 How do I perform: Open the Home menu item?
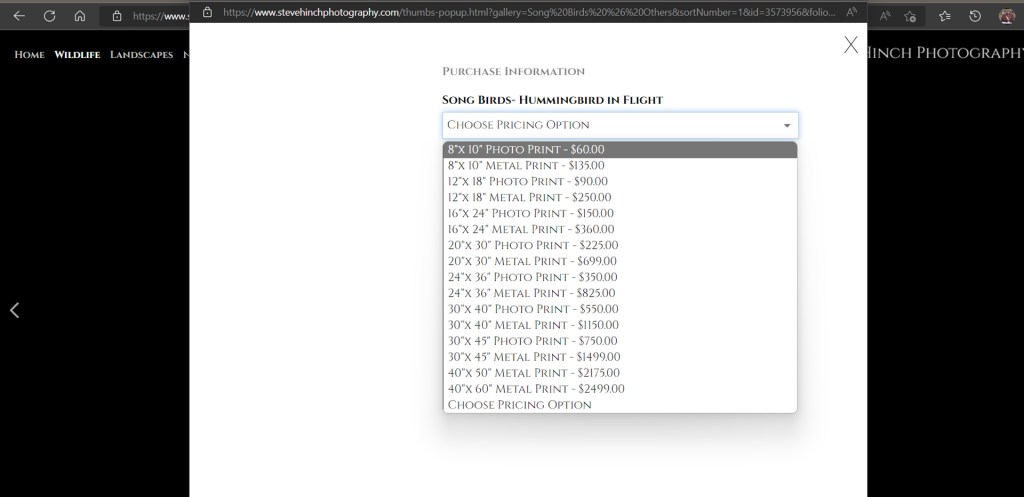click(29, 55)
